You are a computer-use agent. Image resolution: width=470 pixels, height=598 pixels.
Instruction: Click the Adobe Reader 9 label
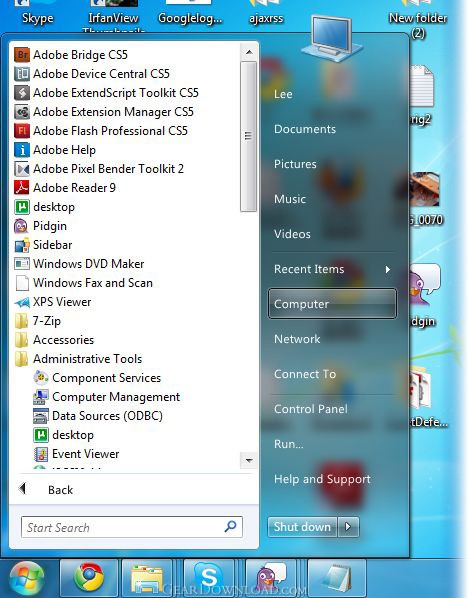coord(74,188)
